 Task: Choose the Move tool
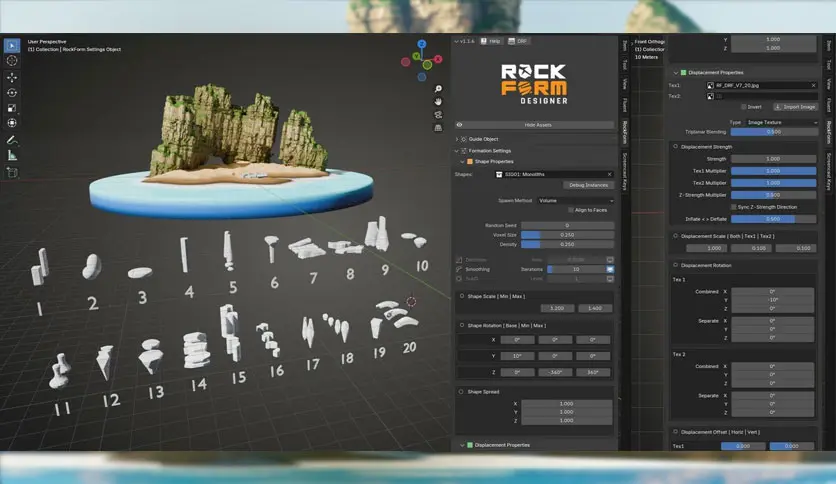click(12, 77)
